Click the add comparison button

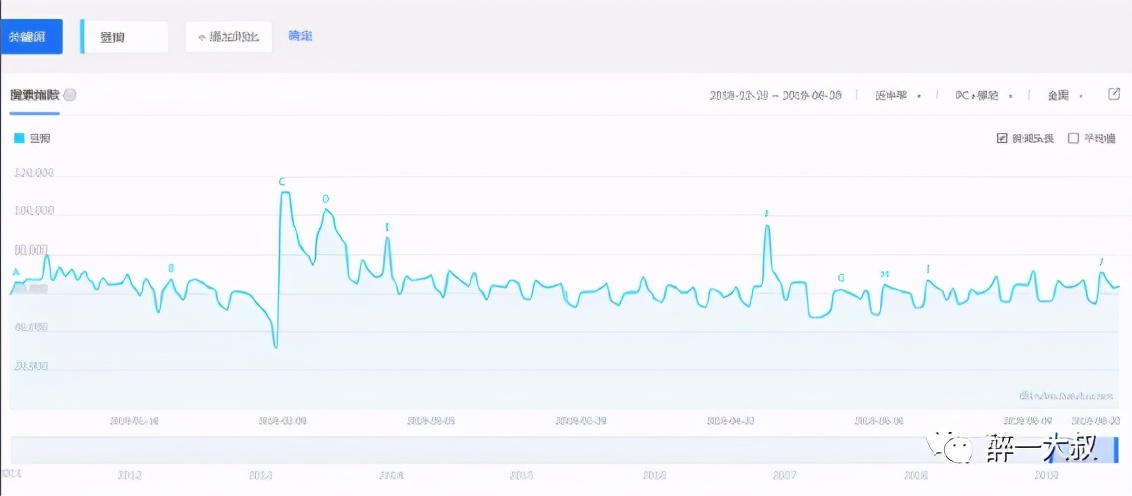pyautogui.click(x=228, y=37)
